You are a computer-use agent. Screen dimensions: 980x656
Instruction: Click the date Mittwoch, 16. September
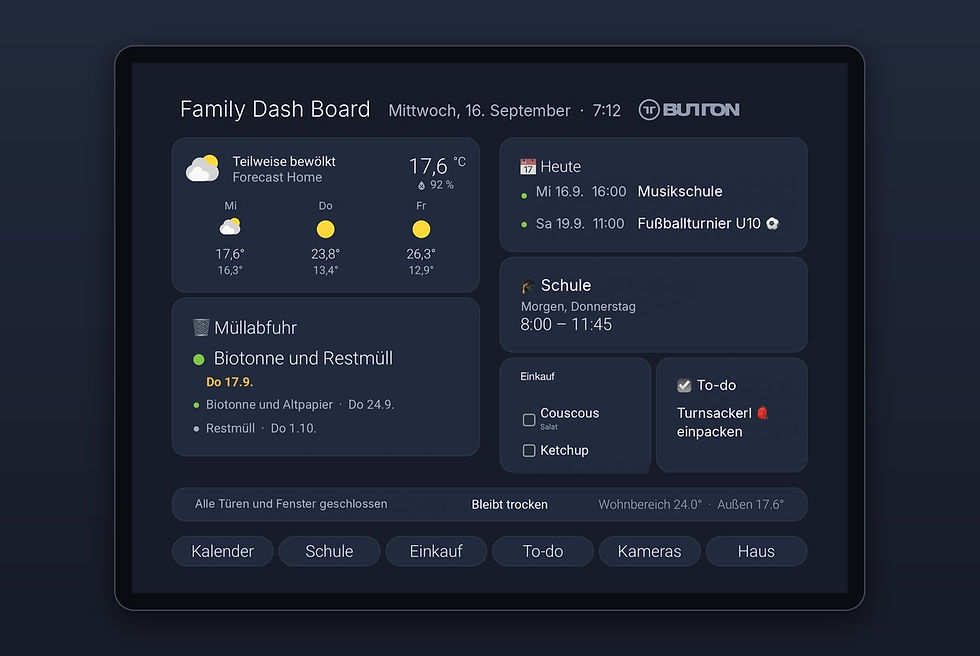(479, 111)
